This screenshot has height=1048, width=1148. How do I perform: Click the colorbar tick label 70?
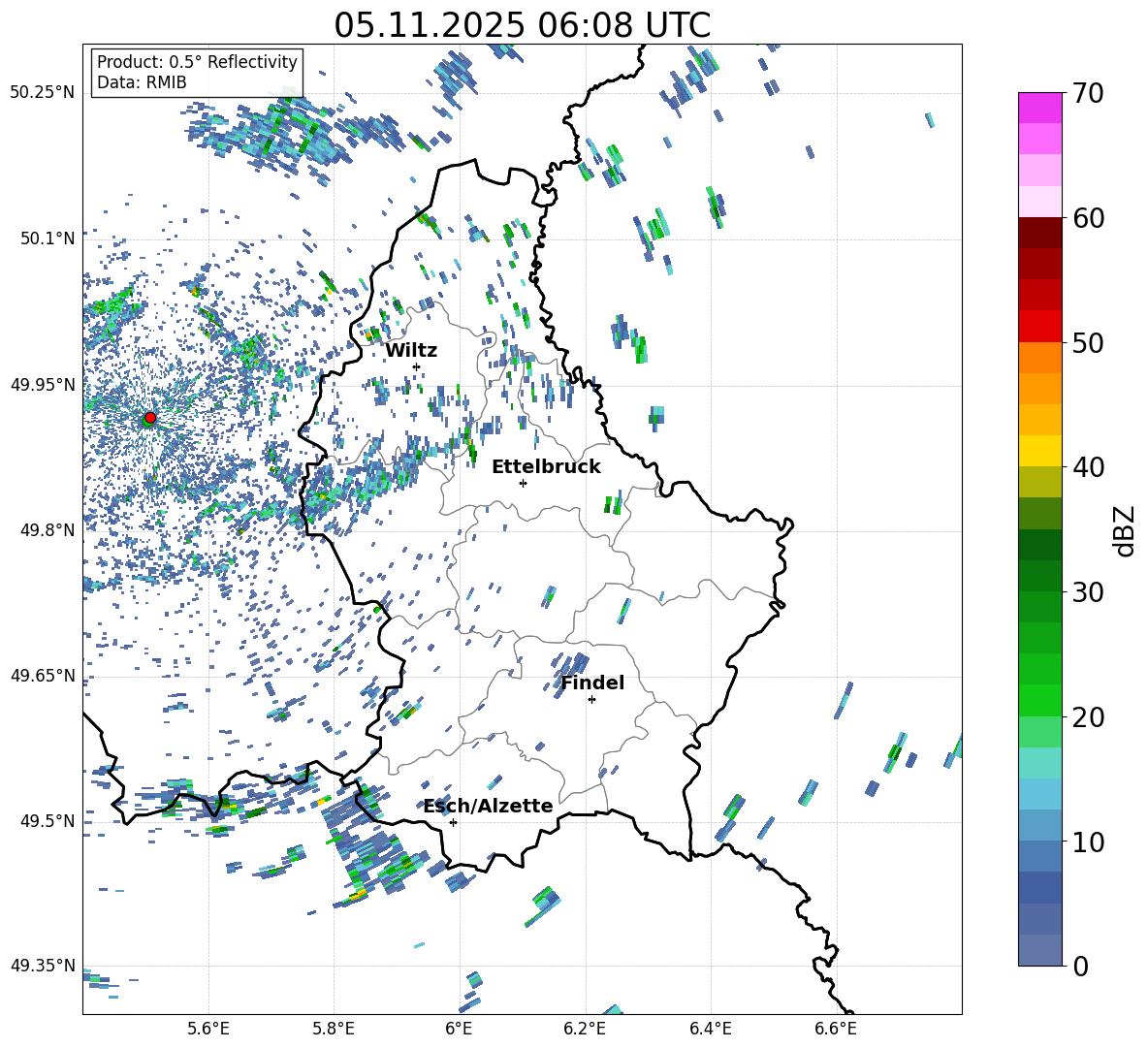coord(1088,93)
